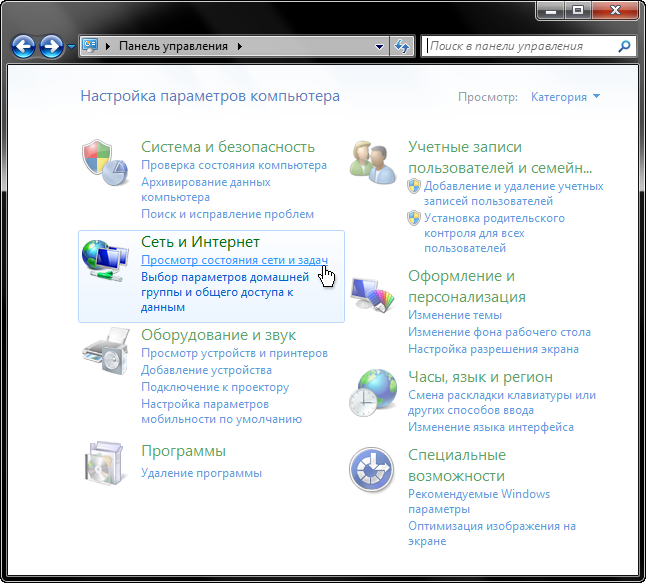Click the Специальные возможности ease of access icon
Image resolution: width=646 pixels, height=583 pixels.
click(x=372, y=470)
